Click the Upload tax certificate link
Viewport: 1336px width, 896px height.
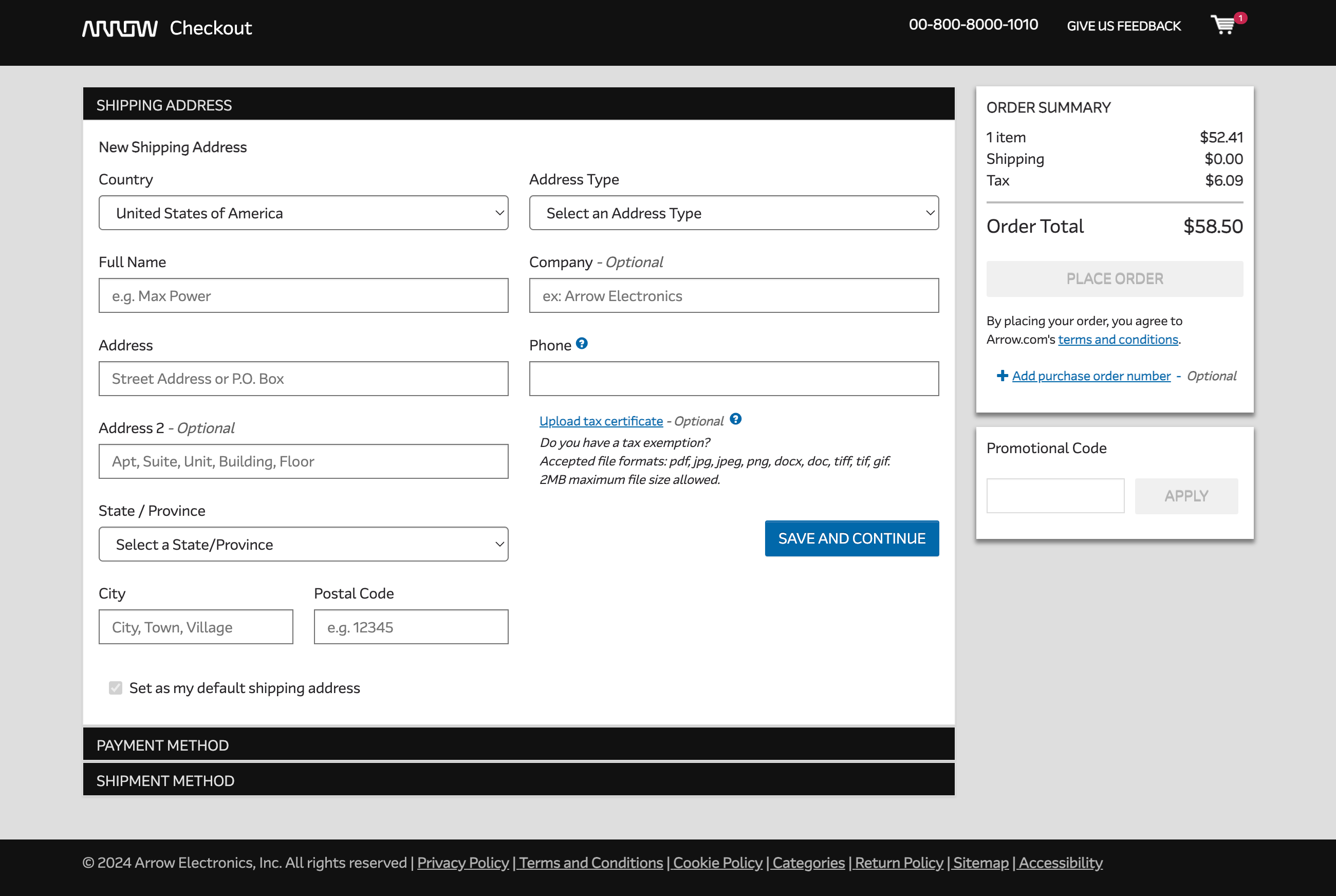click(601, 421)
